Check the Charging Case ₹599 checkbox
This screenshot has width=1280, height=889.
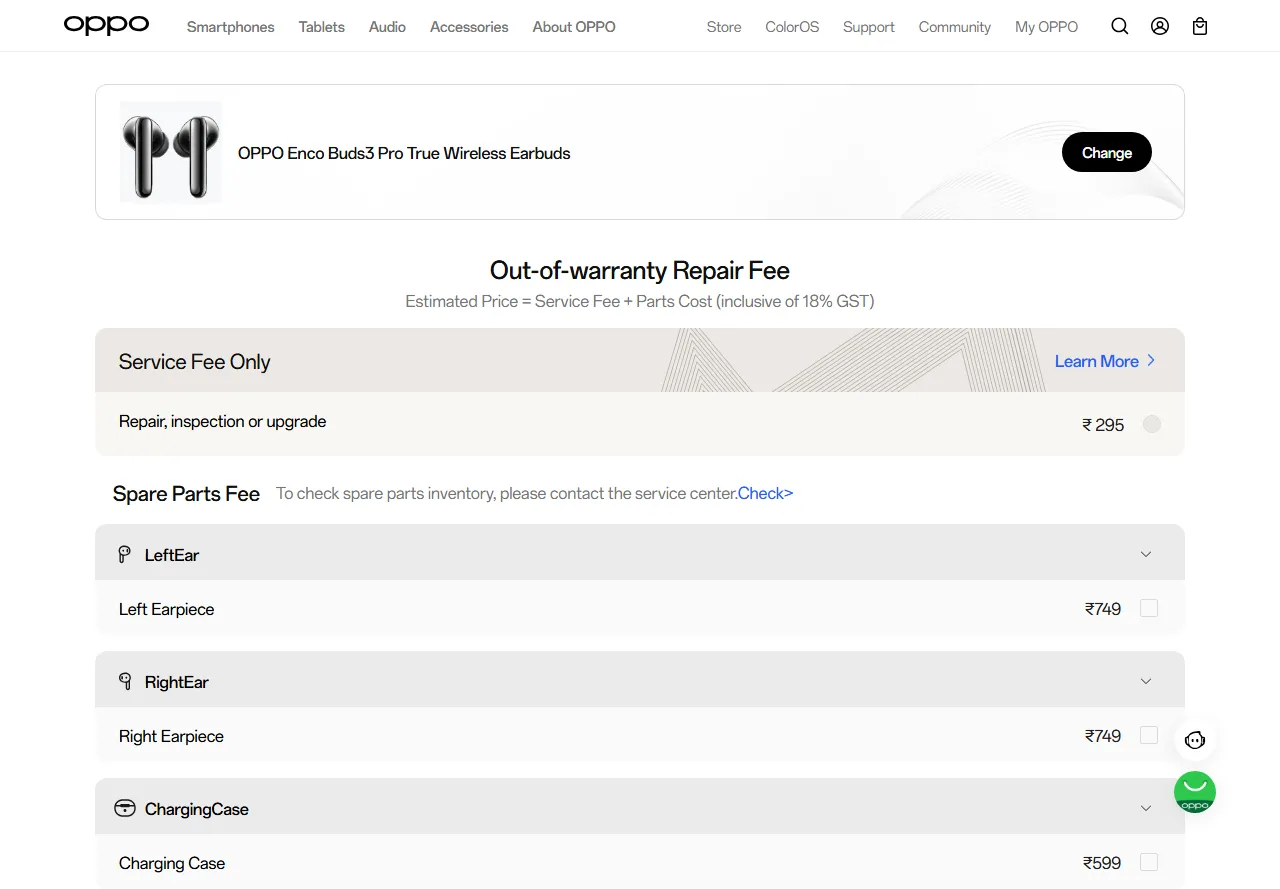coord(1149,862)
